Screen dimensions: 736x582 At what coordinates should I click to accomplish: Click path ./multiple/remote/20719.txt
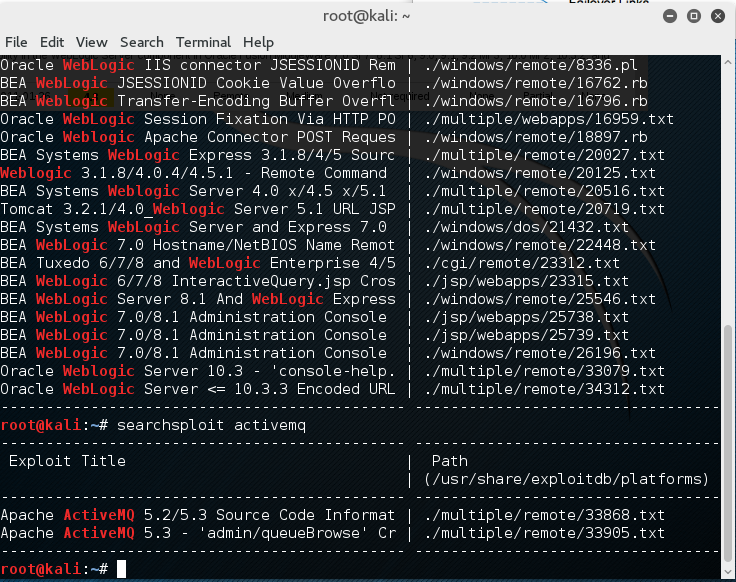544,209
